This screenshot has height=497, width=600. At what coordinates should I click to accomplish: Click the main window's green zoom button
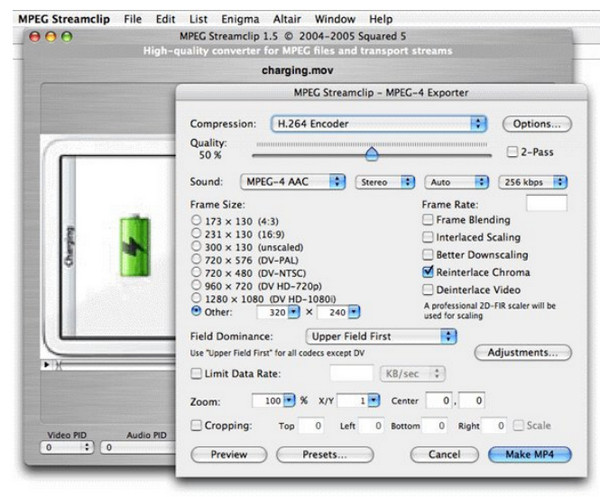[67, 37]
